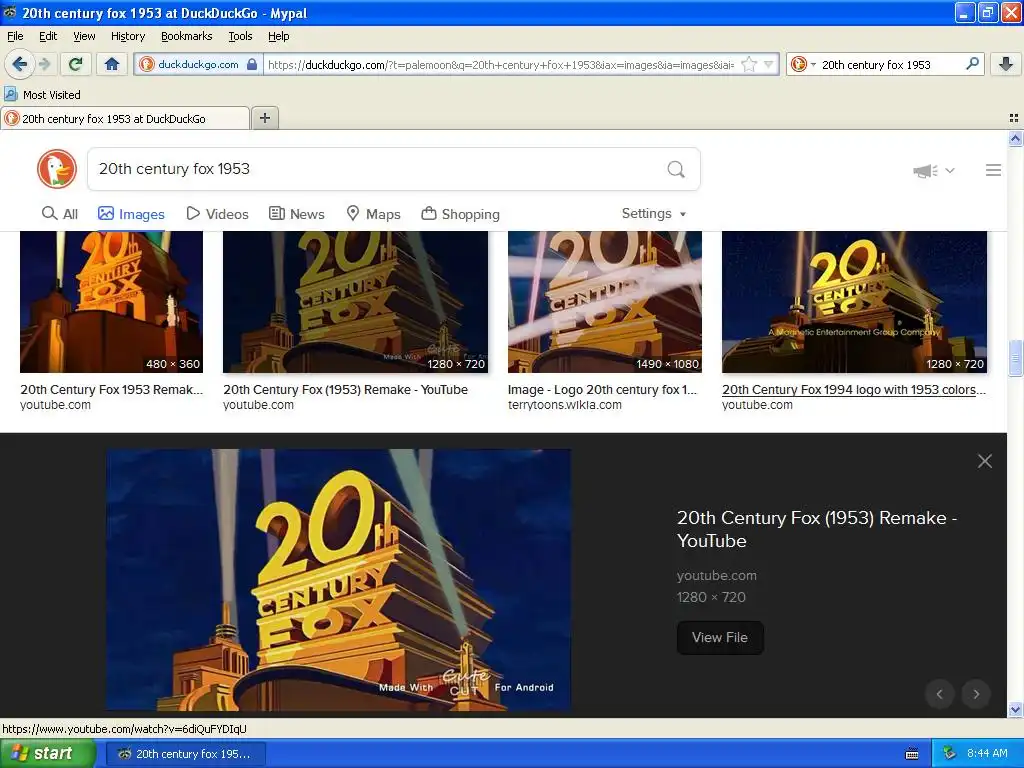Switch to the Shopping results tab

tap(460, 214)
